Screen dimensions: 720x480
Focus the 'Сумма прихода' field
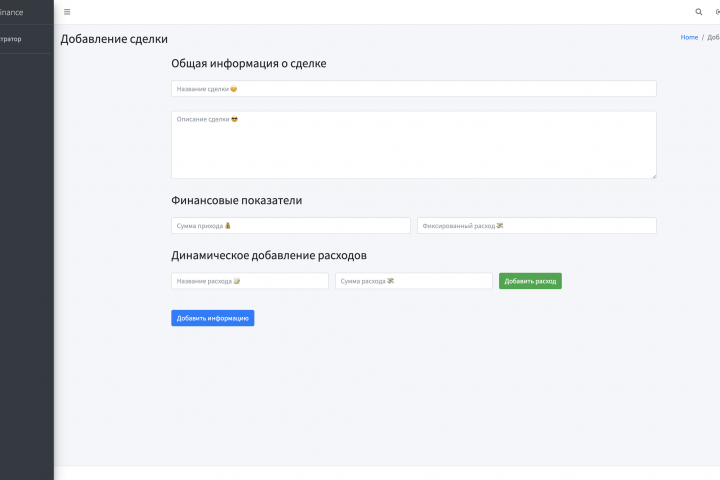tap(291, 226)
